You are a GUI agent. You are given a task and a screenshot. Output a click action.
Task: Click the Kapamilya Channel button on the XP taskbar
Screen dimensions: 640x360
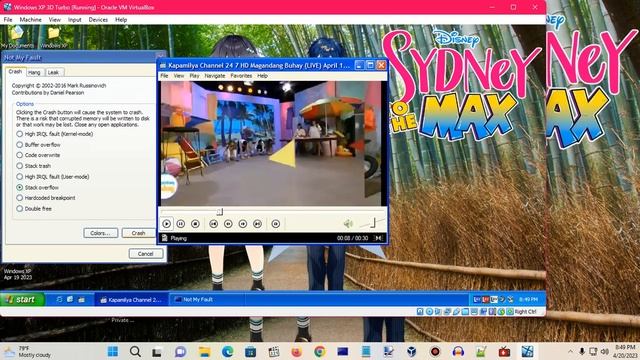(131, 300)
